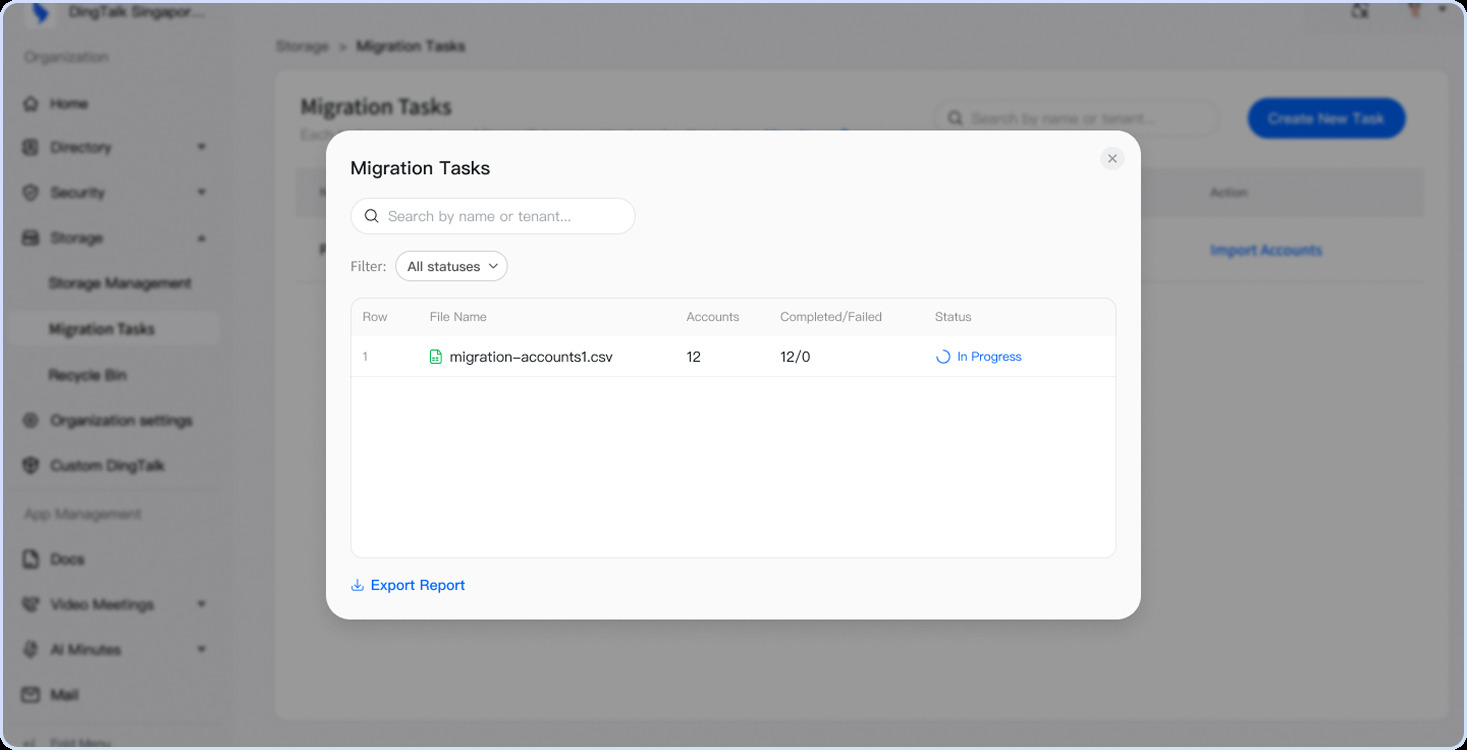Expand the AI Minutes submenu arrow
The height and width of the screenshot is (750, 1467).
(201, 650)
